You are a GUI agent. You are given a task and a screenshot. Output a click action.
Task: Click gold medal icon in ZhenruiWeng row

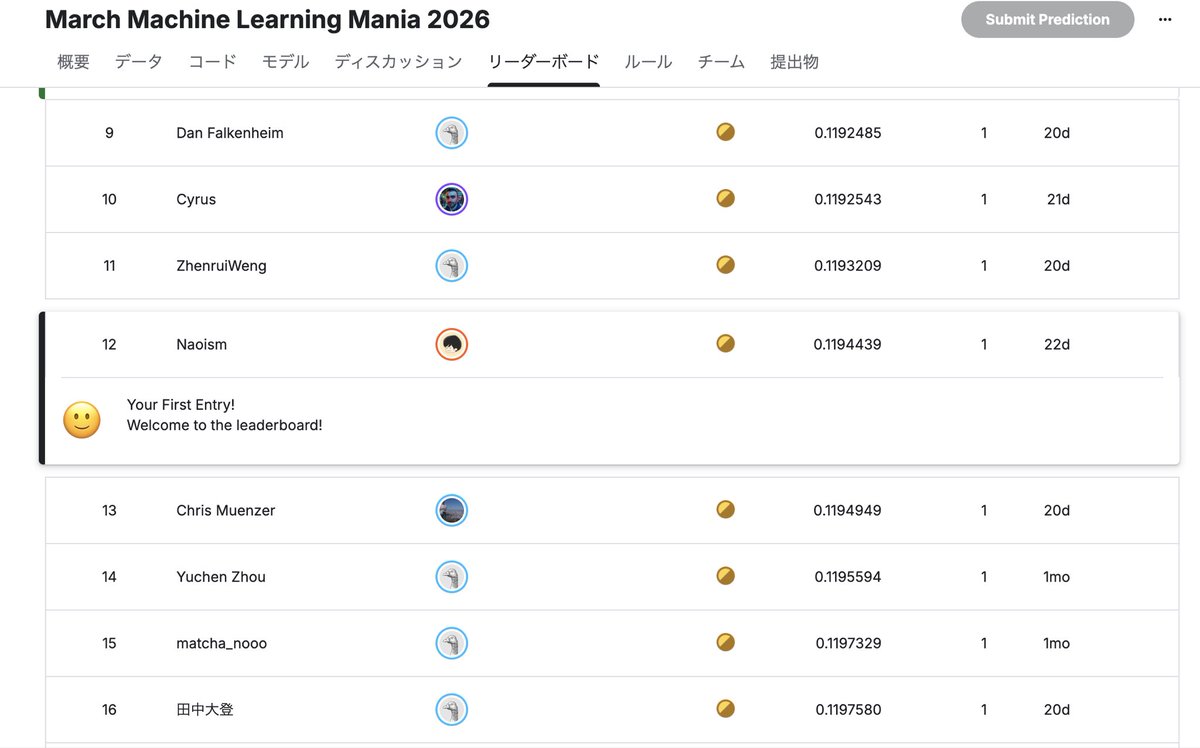tap(726, 265)
